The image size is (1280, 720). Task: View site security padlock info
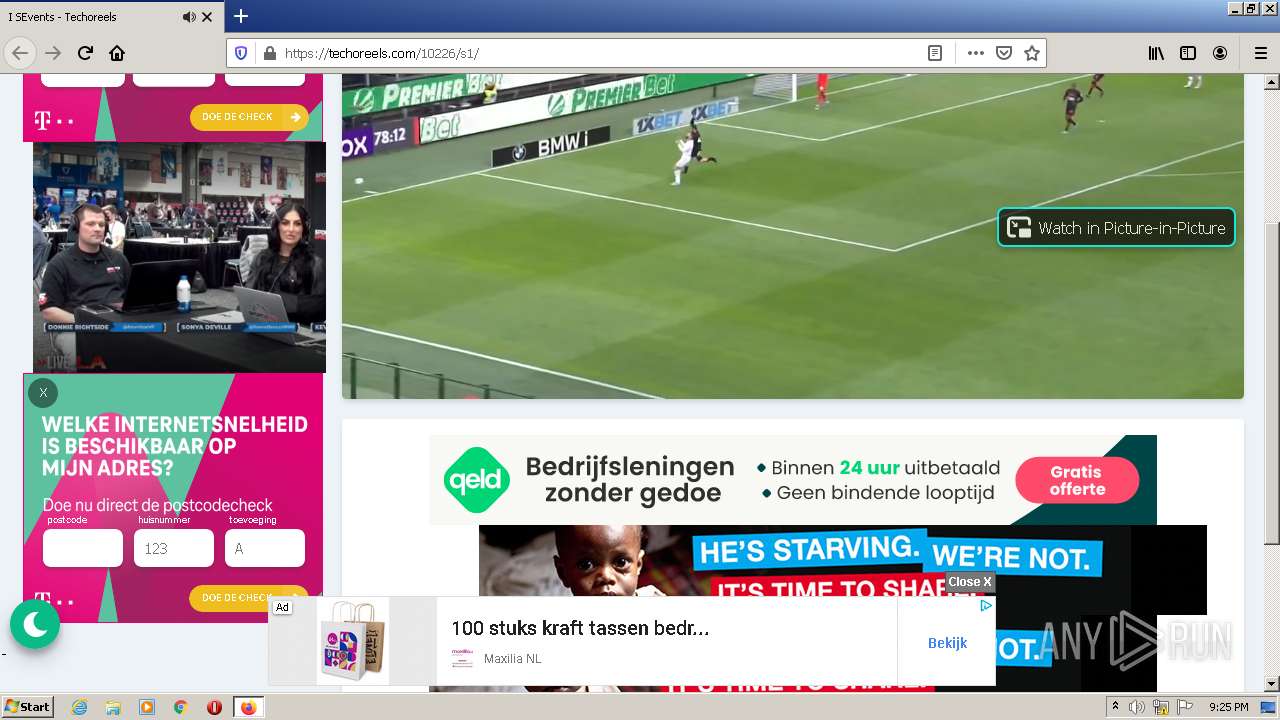point(269,53)
